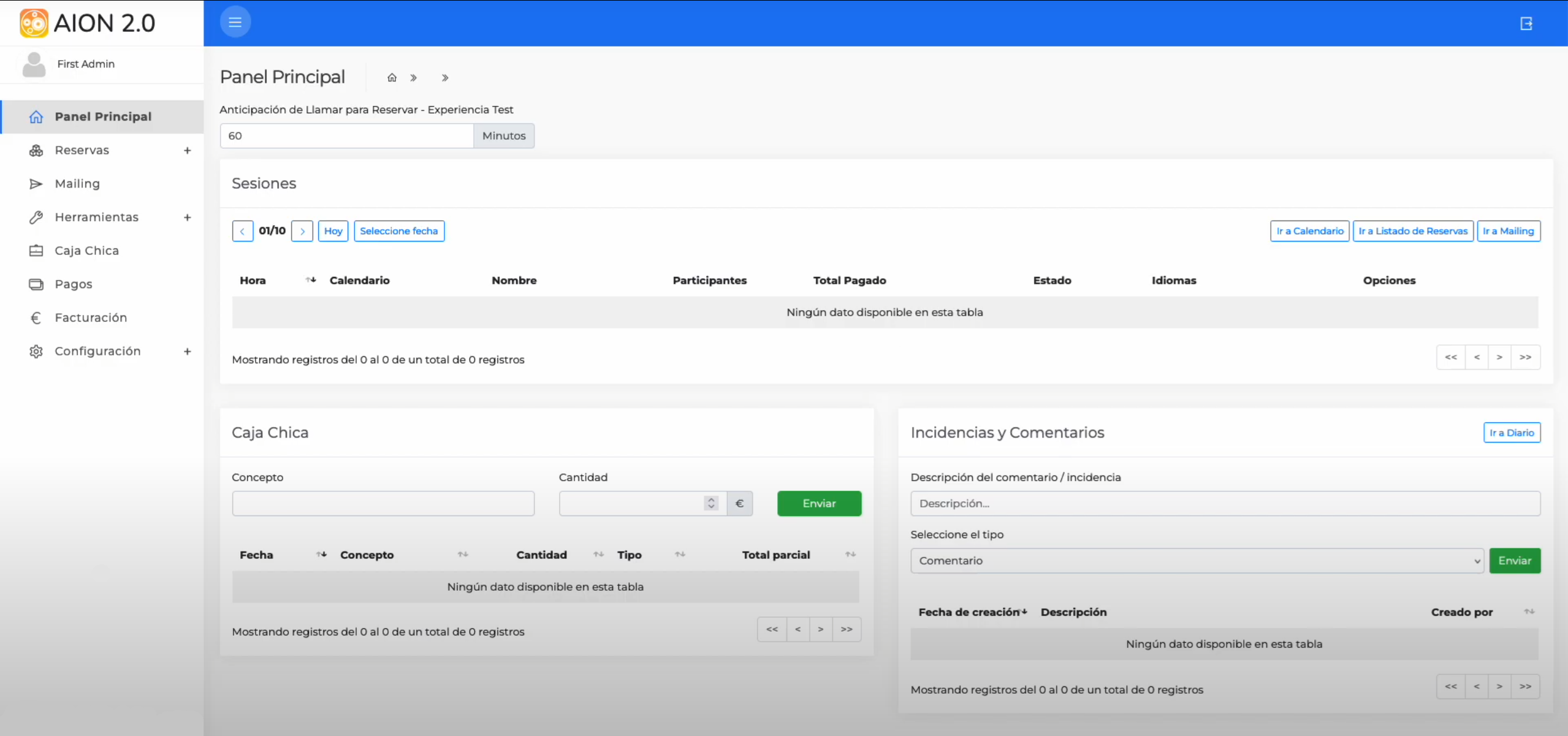
Task: Open Facturación from the sidebar
Action: click(91, 317)
